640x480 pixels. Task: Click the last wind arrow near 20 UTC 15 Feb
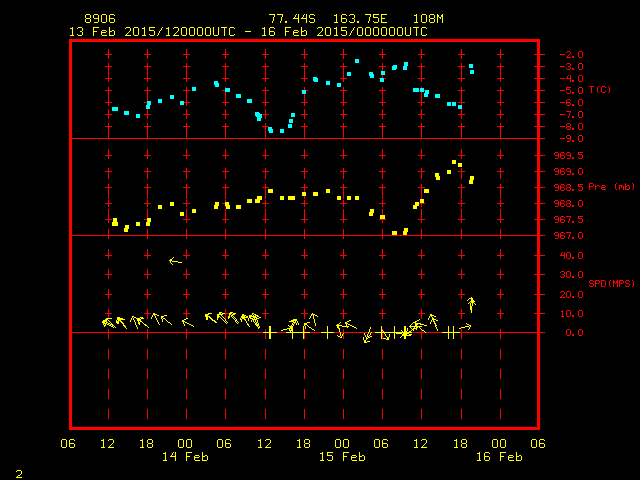point(471,304)
